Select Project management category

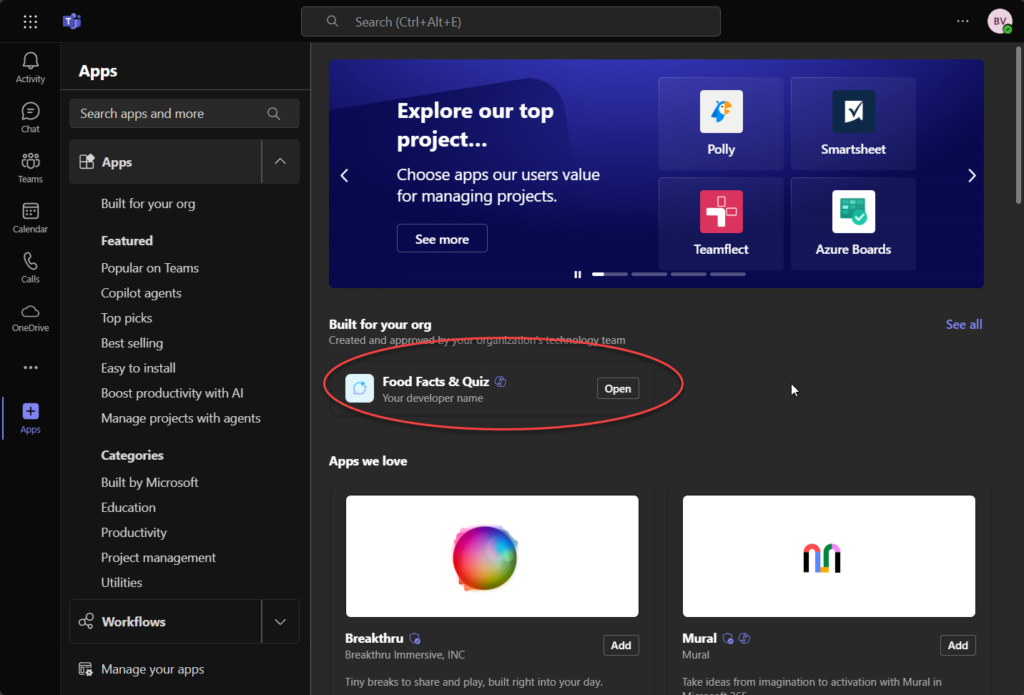[158, 557]
